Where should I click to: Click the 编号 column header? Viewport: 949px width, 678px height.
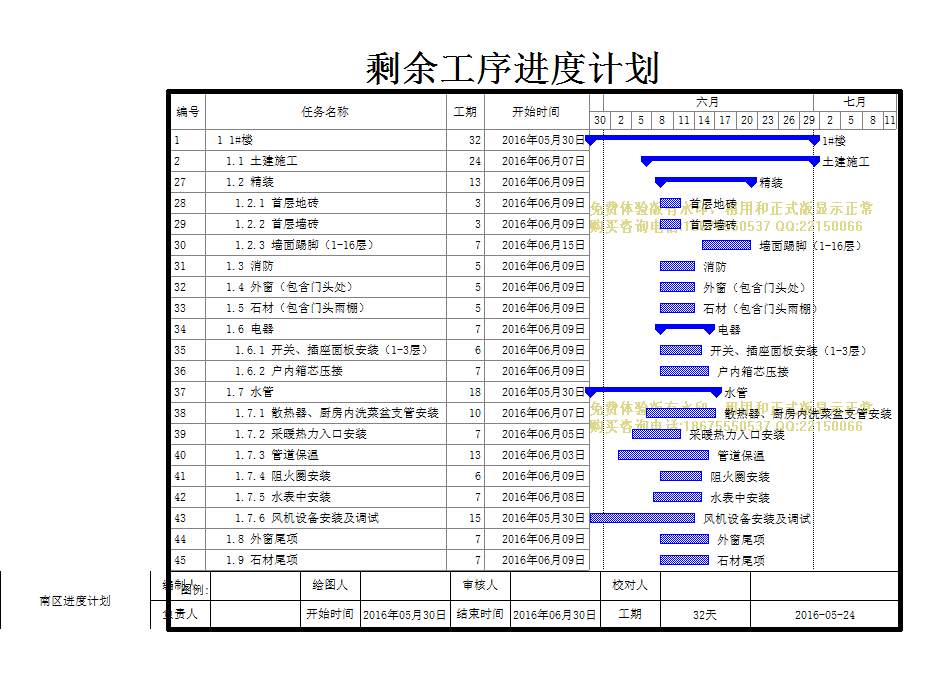click(x=188, y=111)
